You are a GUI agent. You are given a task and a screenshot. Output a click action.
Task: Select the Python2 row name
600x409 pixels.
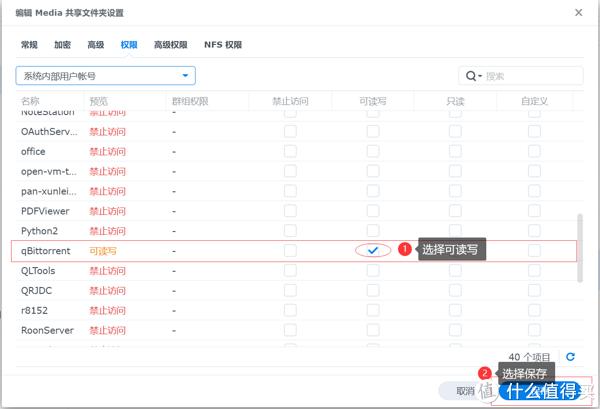(x=39, y=231)
